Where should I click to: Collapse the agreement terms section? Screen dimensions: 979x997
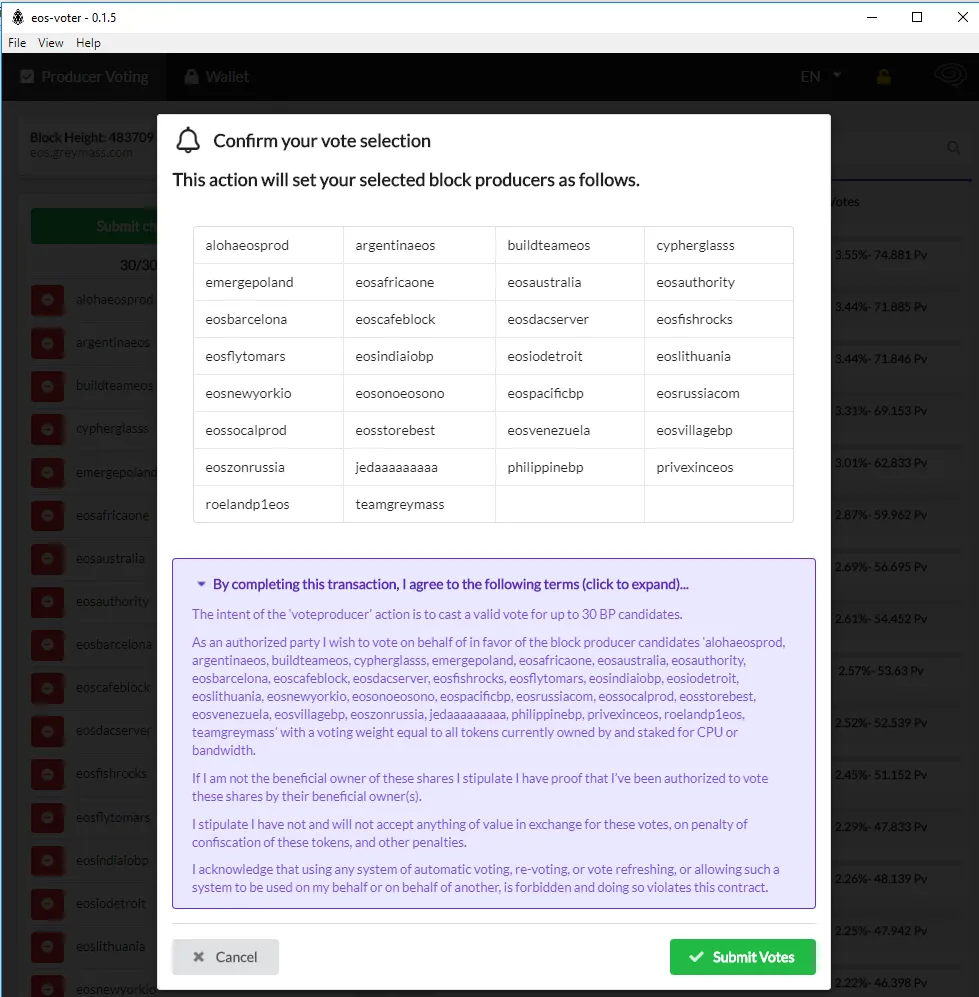coord(442,584)
